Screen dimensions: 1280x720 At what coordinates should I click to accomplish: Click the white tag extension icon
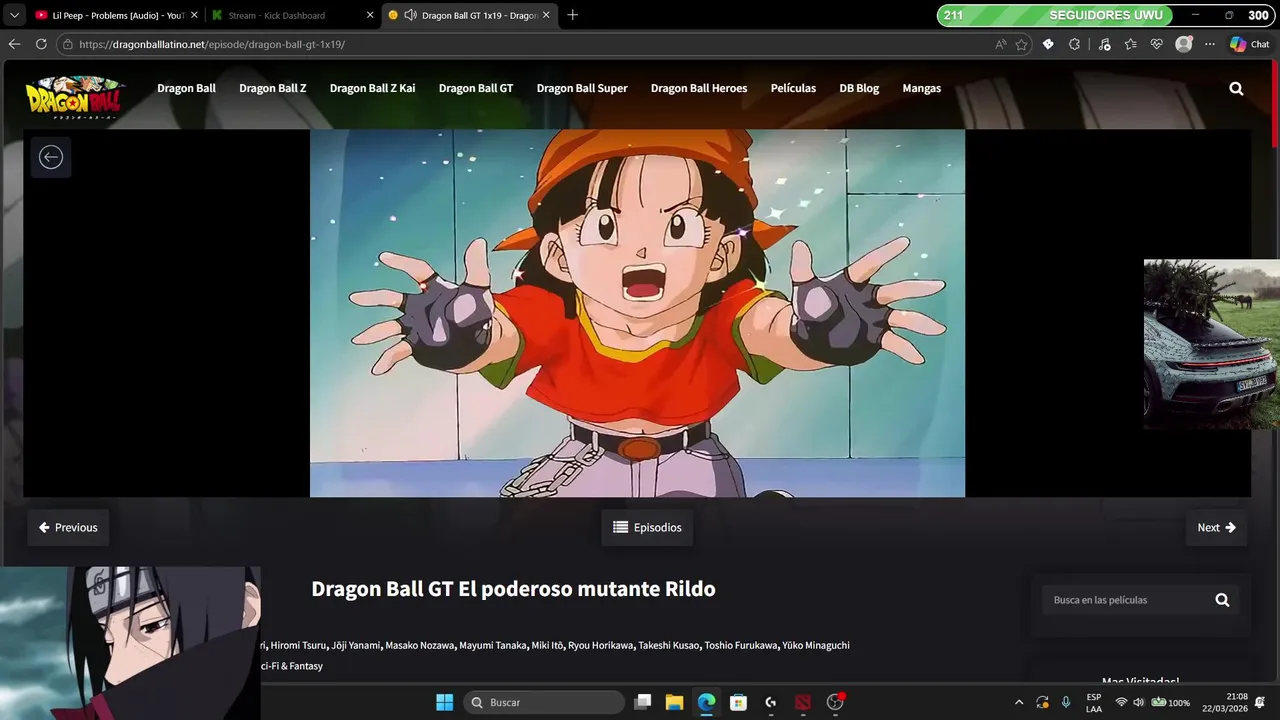tap(1048, 44)
